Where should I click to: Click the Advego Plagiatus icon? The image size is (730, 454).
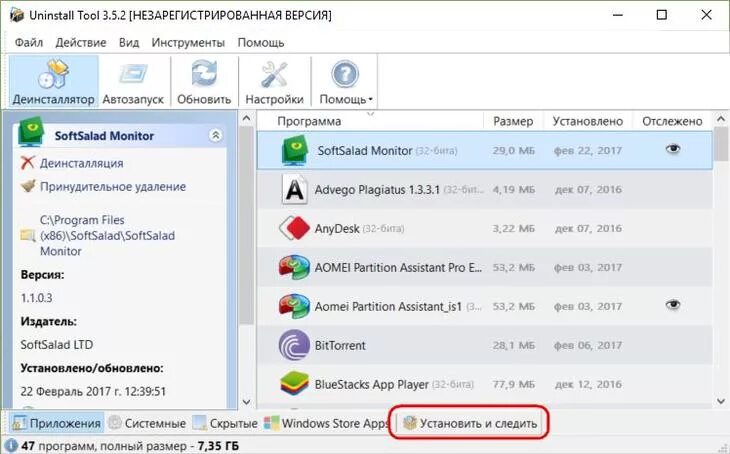click(295, 190)
